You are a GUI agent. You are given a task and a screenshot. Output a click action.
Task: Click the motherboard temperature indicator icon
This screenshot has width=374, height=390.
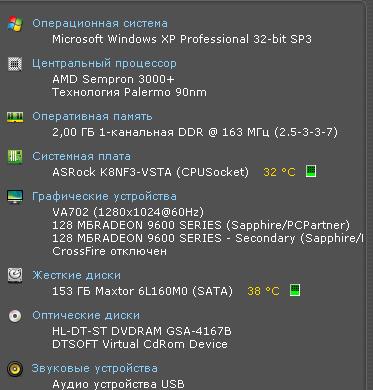pos(311,171)
